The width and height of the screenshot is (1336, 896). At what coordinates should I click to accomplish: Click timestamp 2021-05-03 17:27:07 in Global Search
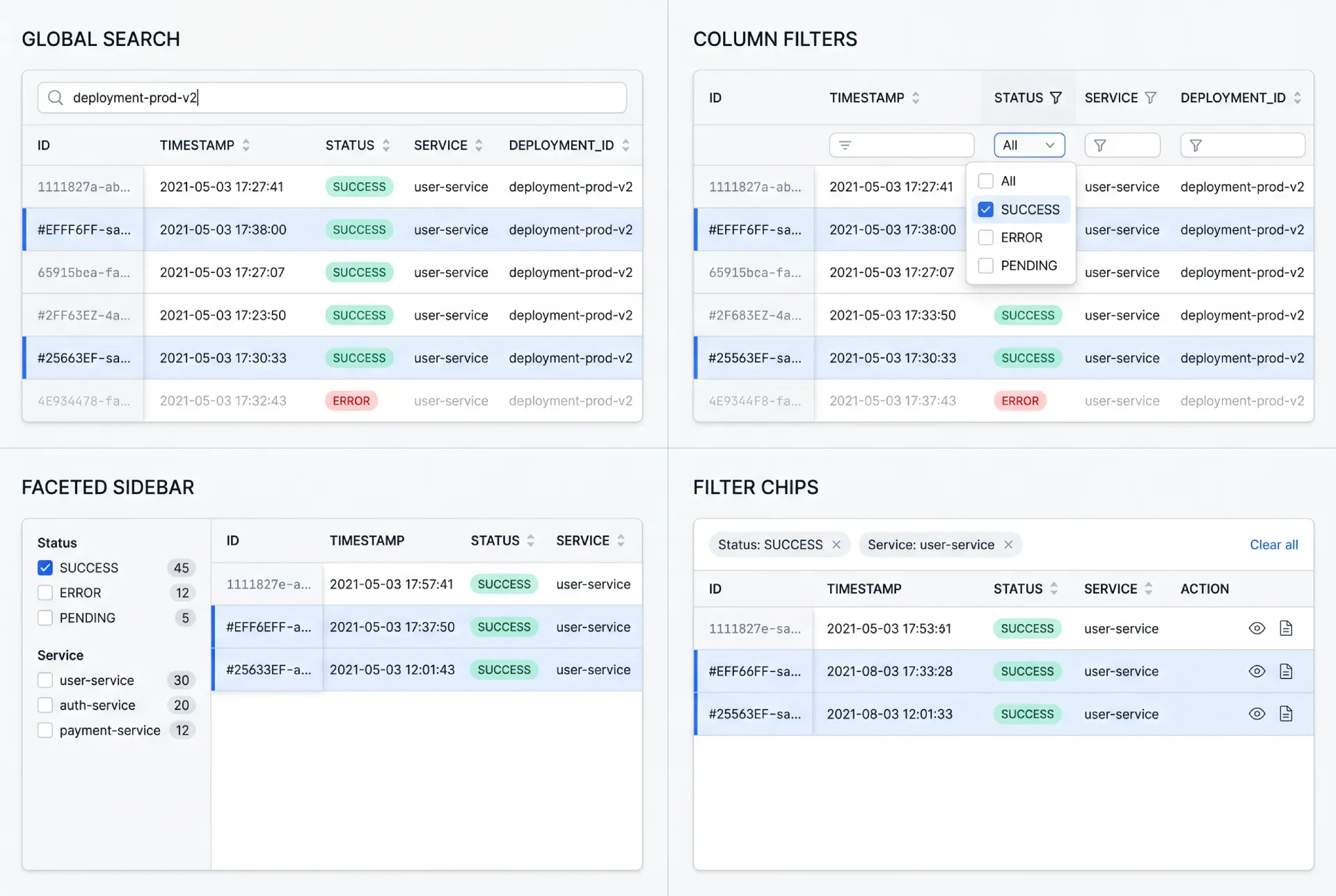pos(222,273)
